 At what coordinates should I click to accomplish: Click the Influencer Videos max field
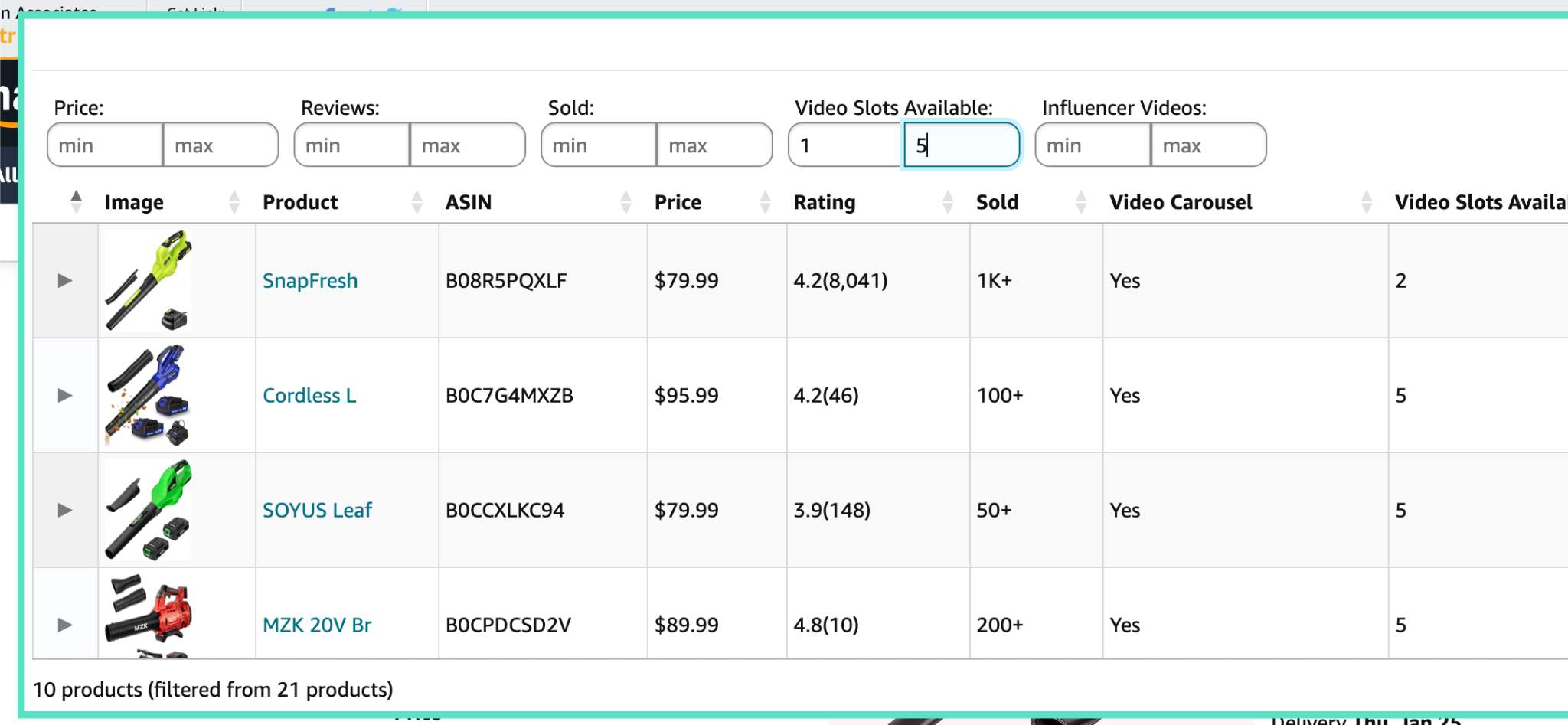(1207, 145)
